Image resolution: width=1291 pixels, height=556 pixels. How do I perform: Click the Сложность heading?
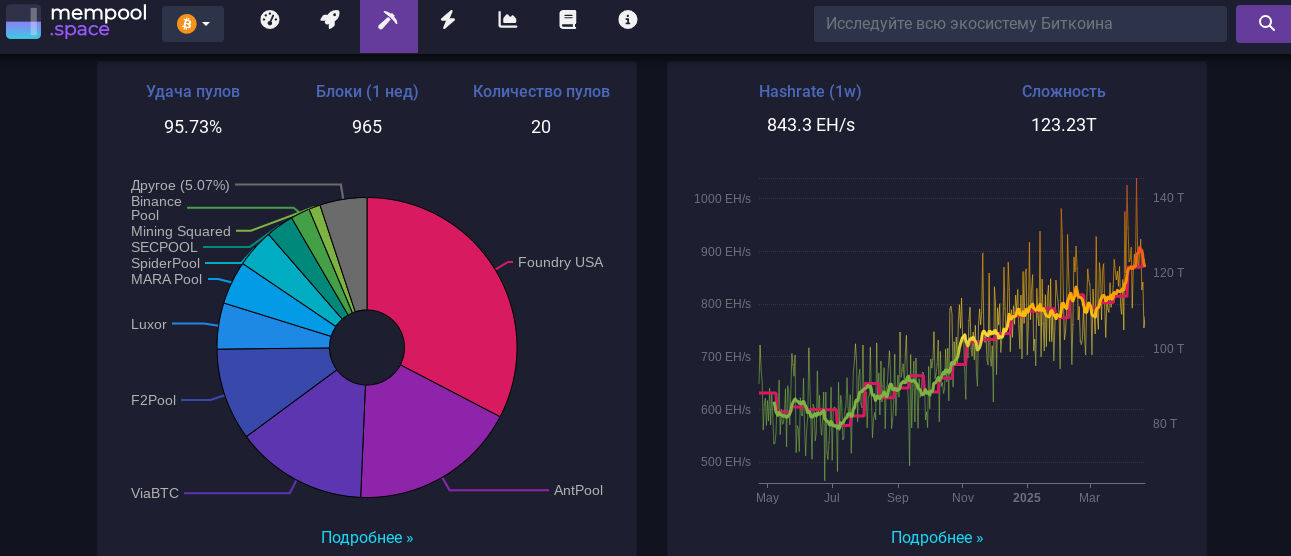[1063, 92]
